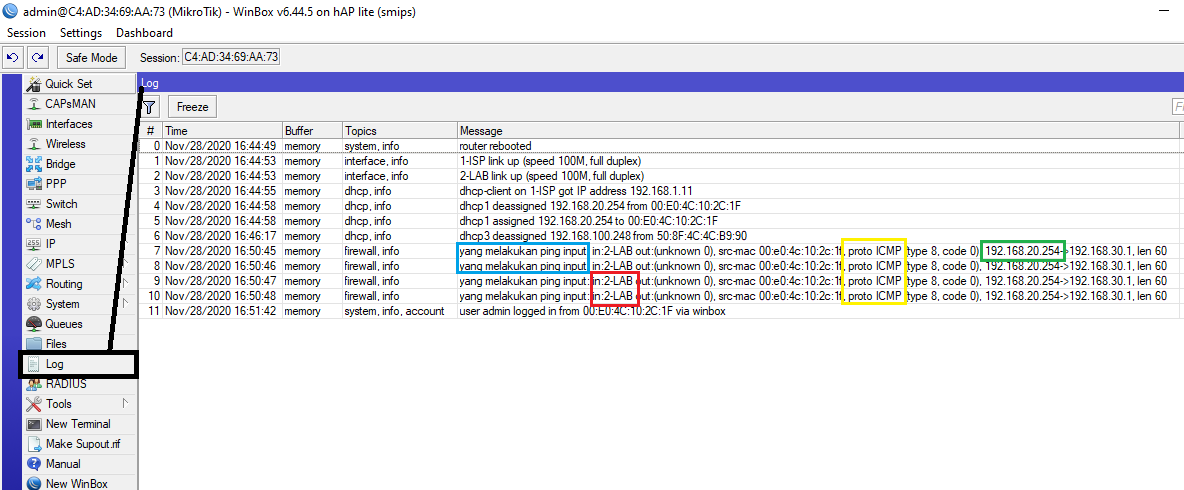Open Queues in sidebar
Viewport: 1184px width, 490px height.
pos(80,324)
